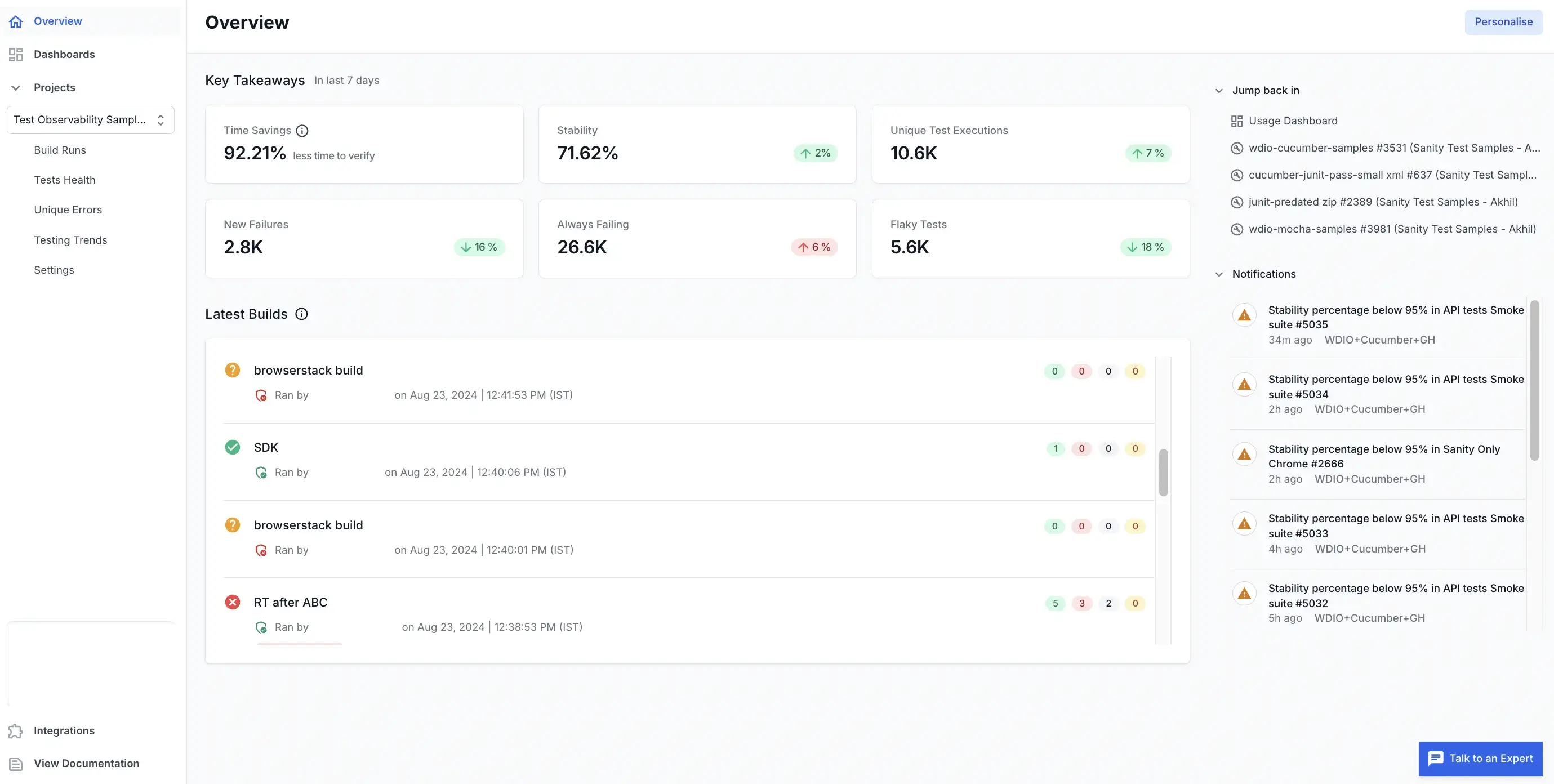Click the Personalise button
This screenshot has width=1554, height=784.
point(1503,23)
